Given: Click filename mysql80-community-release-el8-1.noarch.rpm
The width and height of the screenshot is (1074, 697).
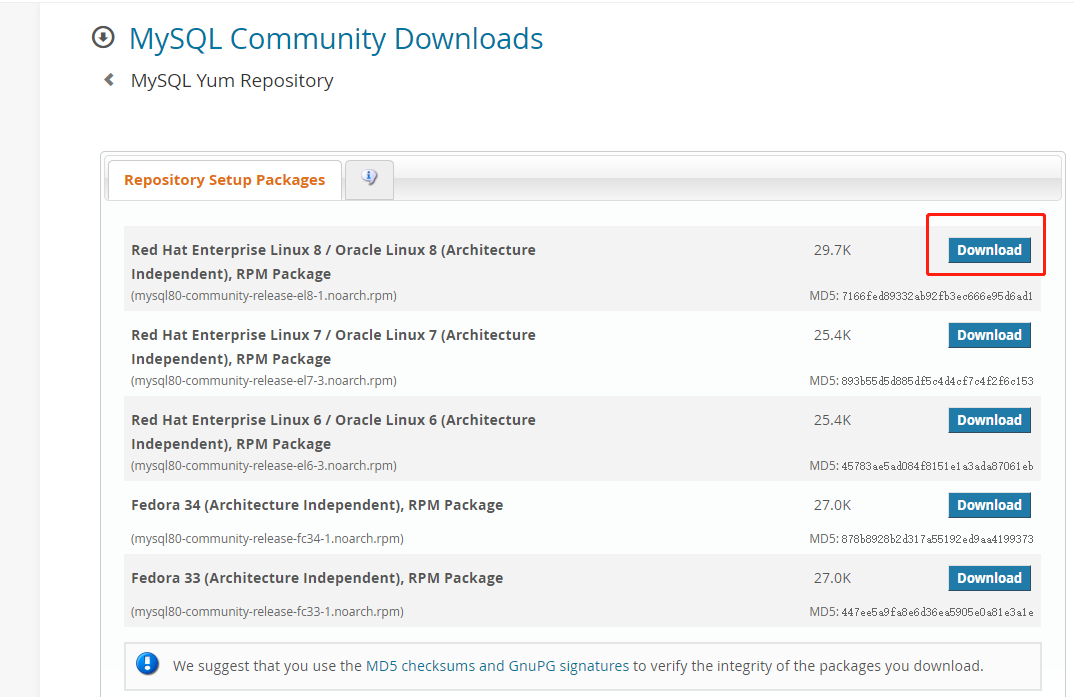Looking at the screenshot, I should 264,296.
